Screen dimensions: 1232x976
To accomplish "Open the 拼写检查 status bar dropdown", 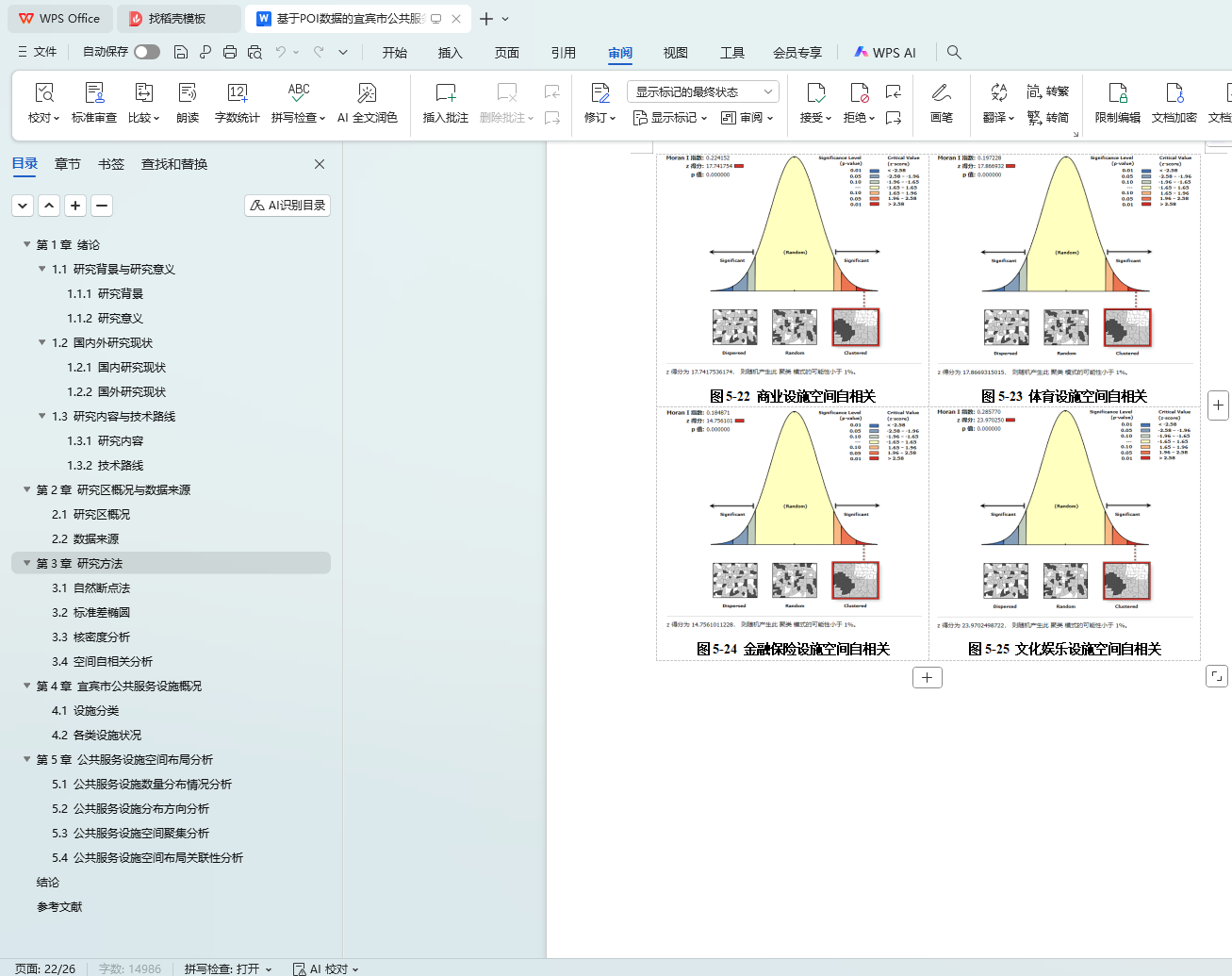I will pos(228,968).
